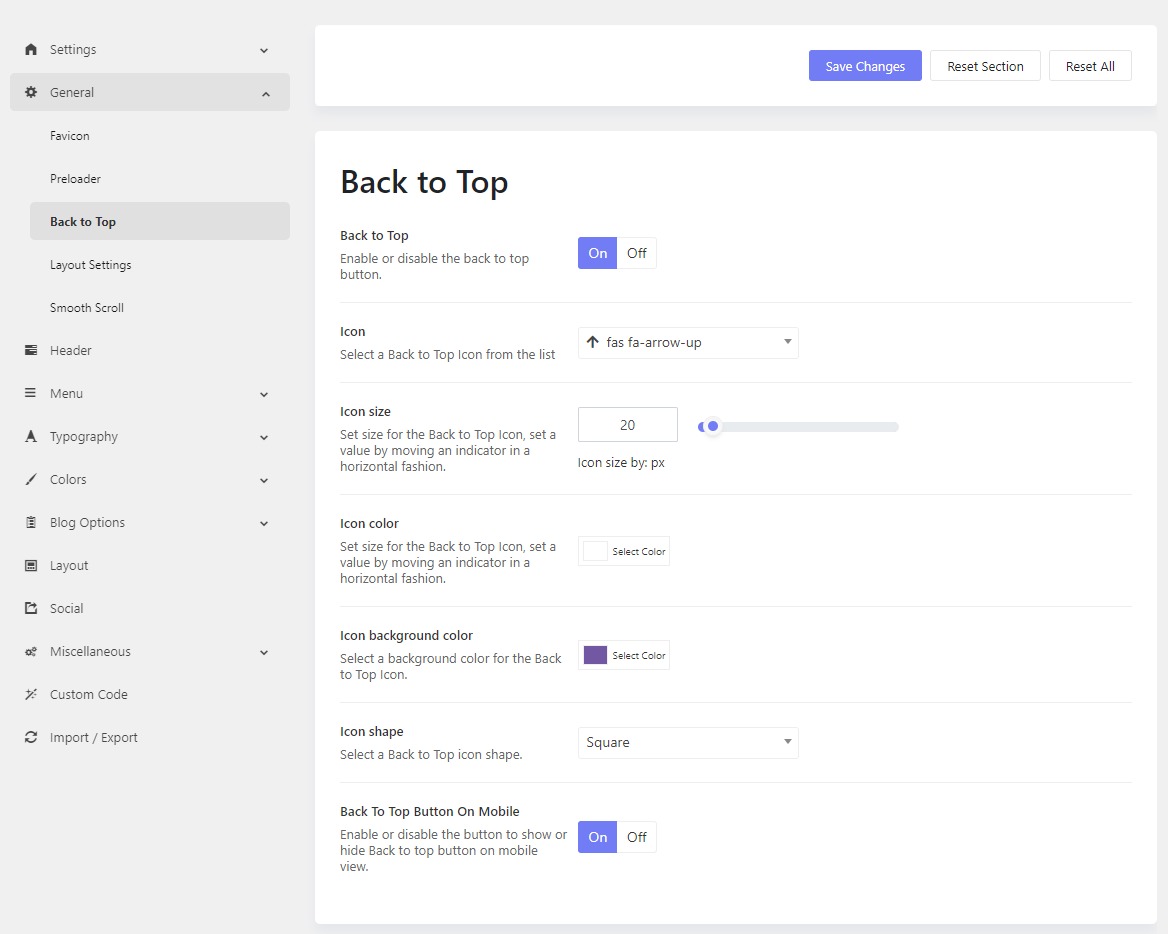Click the Reset Section button
Screen dimensions: 1168x934
[x=985, y=66]
